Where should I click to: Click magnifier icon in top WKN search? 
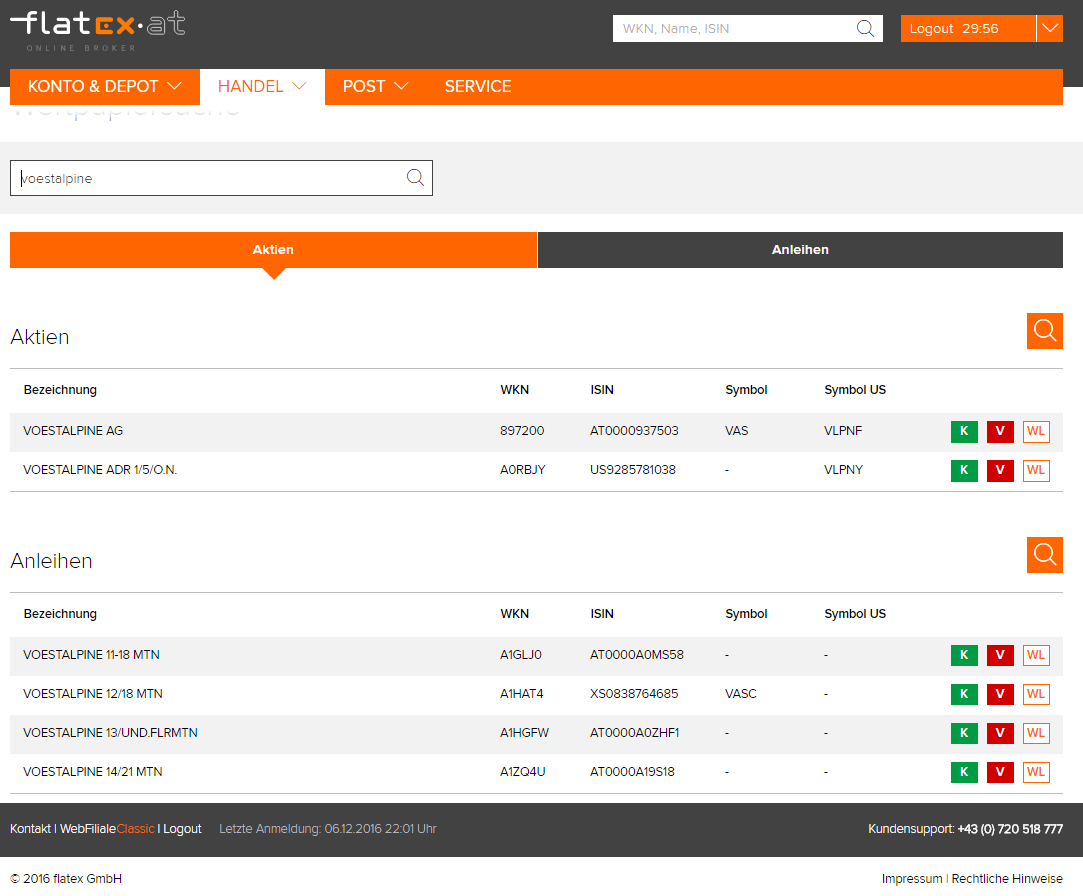click(x=865, y=28)
